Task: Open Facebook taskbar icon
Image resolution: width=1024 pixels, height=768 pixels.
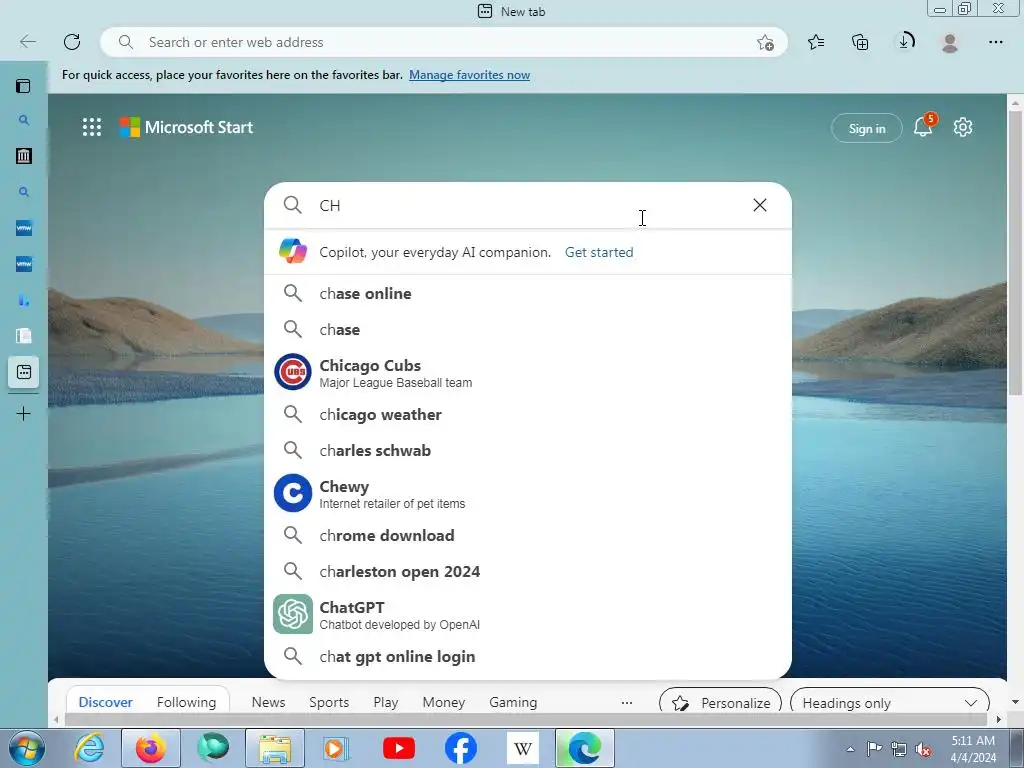Action: (x=460, y=748)
